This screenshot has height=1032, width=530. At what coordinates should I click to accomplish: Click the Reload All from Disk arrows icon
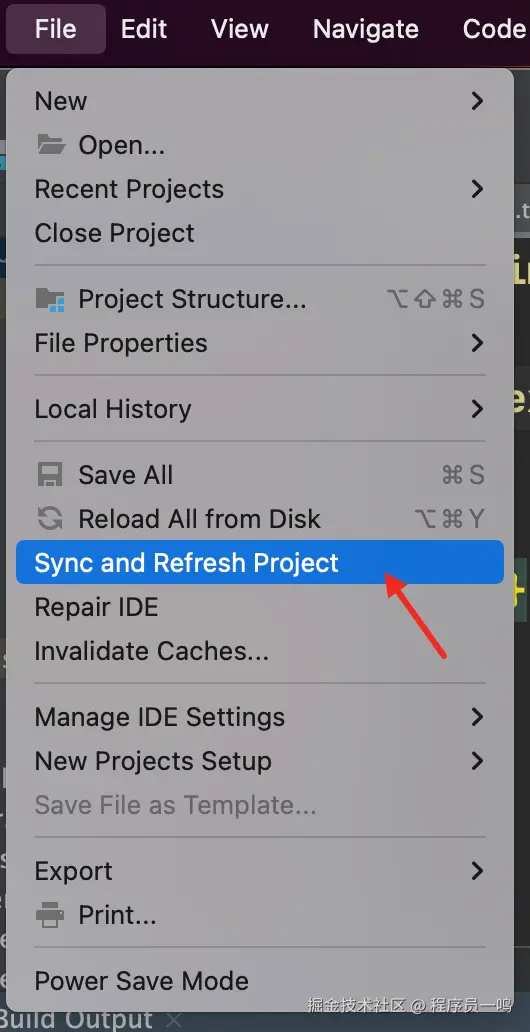[50, 519]
